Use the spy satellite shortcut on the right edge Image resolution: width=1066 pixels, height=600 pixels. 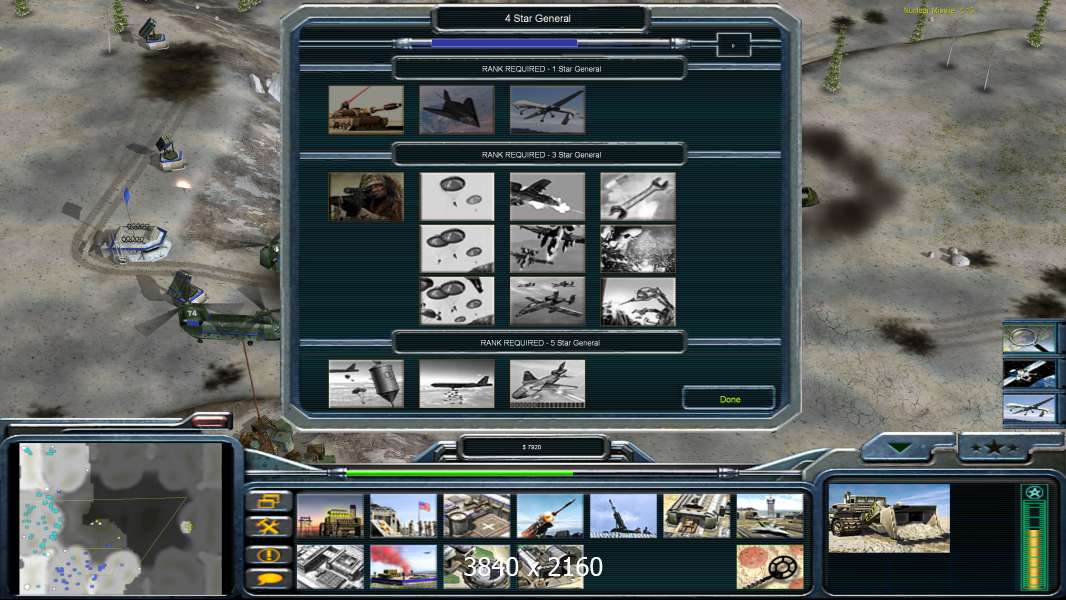(x=1029, y=374)
